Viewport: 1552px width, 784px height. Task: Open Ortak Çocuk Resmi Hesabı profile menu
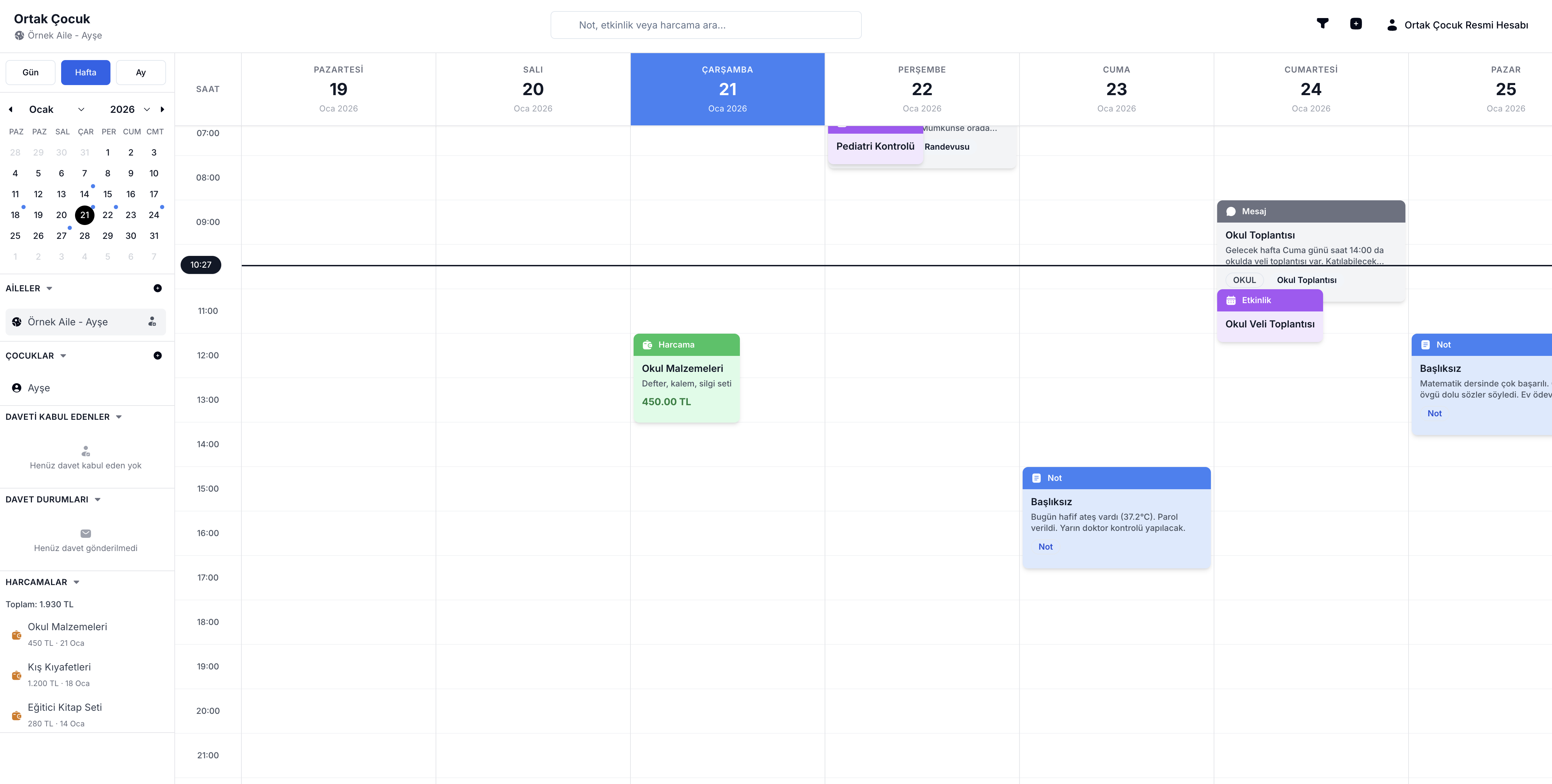(x=1458, y=25)
